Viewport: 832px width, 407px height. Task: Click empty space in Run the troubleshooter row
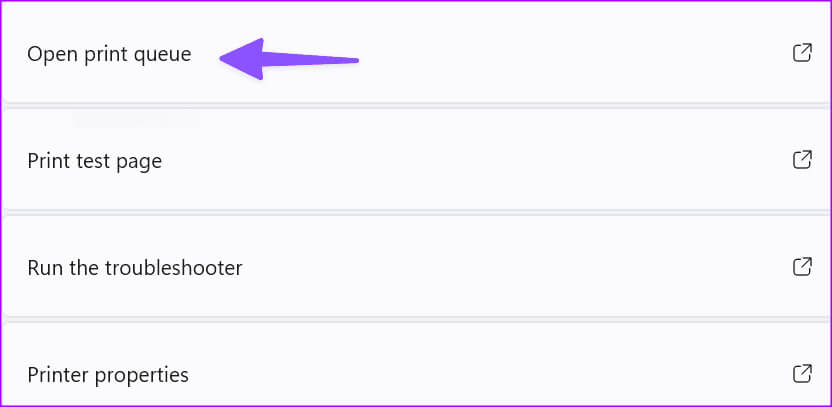coord(504,266)
